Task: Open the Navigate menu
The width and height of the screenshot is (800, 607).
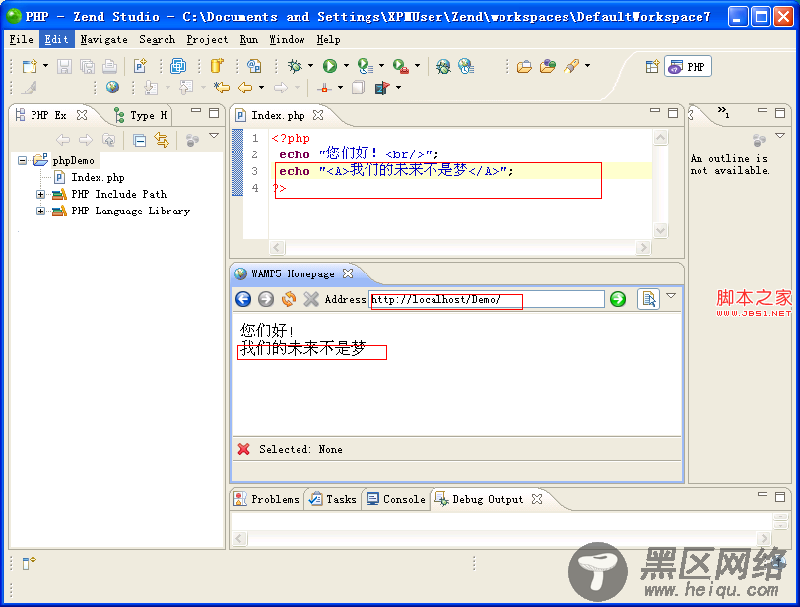Action: point(103,40)
